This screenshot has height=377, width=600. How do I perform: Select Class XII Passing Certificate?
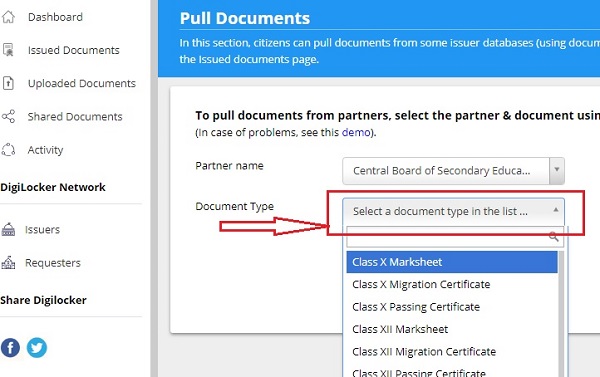click(x=452, y=371)
